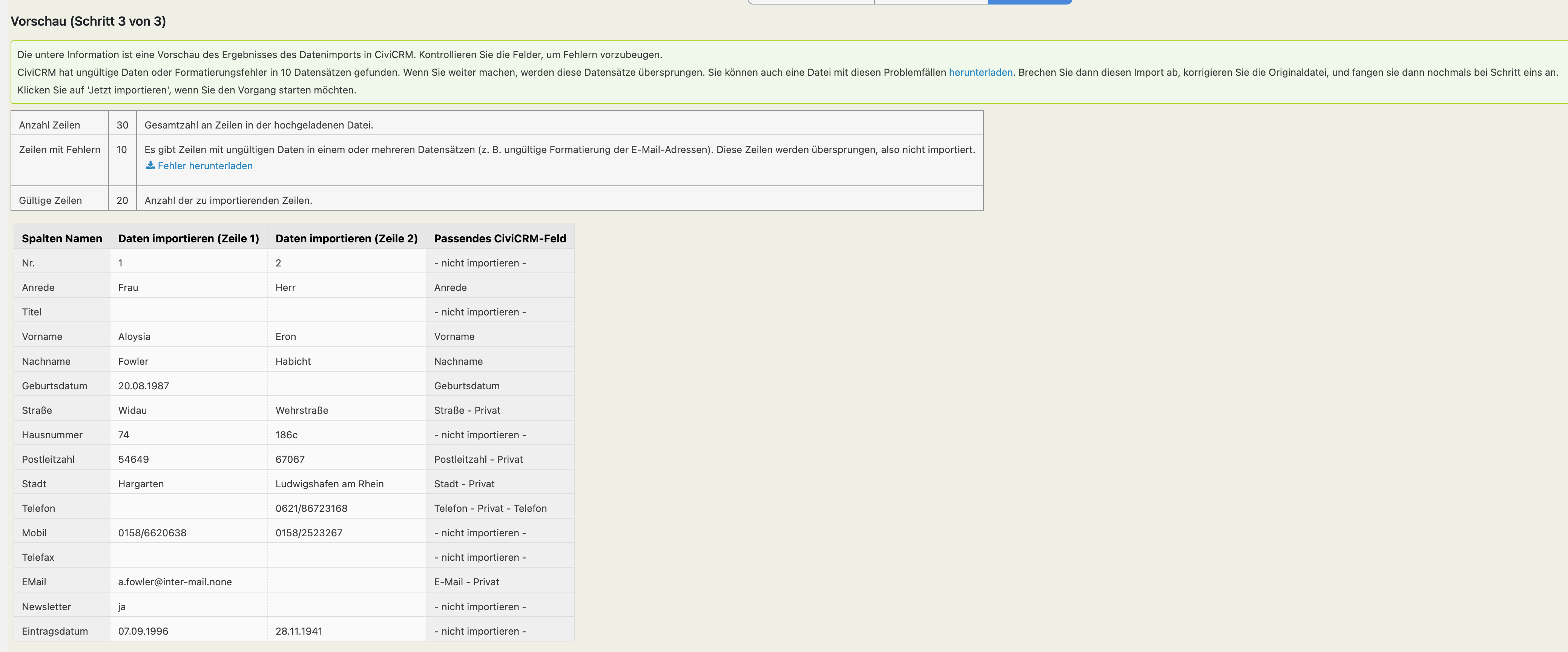Click mobile number '0158/6620638'
Viewport: 1568px width, 652px height.
[152, 533]
